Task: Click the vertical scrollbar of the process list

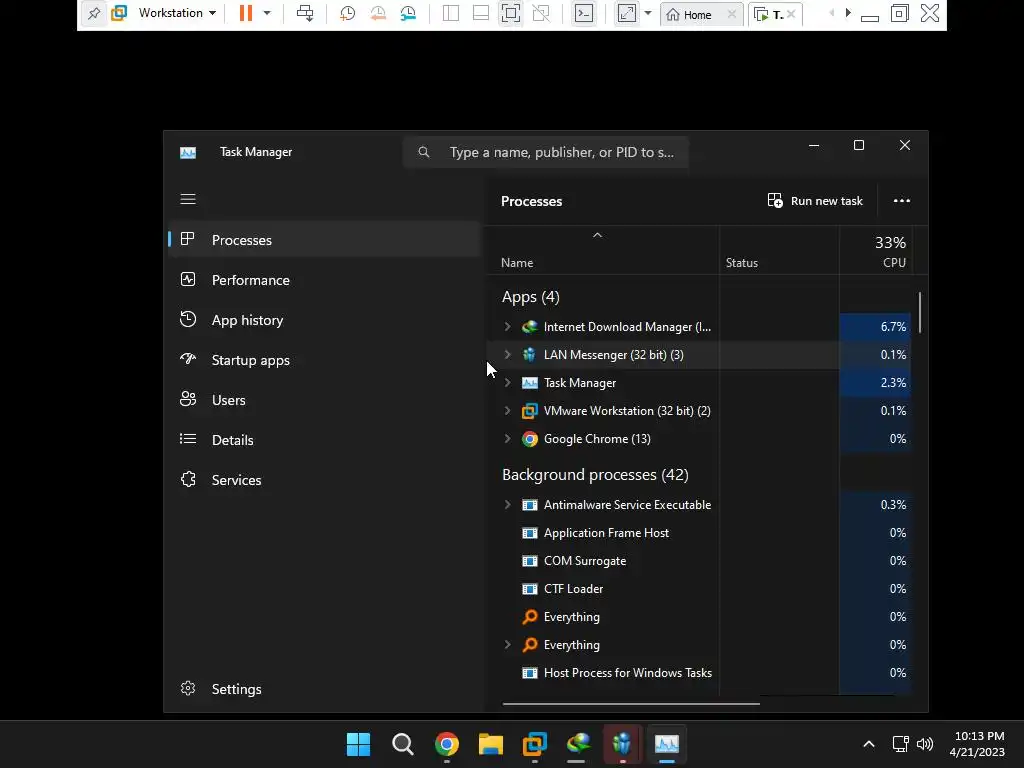Action: [x=920, y=313]
